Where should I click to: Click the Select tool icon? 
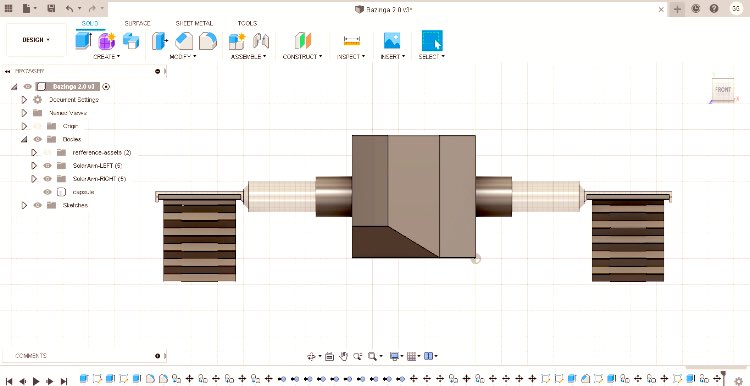click(x=432, y=41)
